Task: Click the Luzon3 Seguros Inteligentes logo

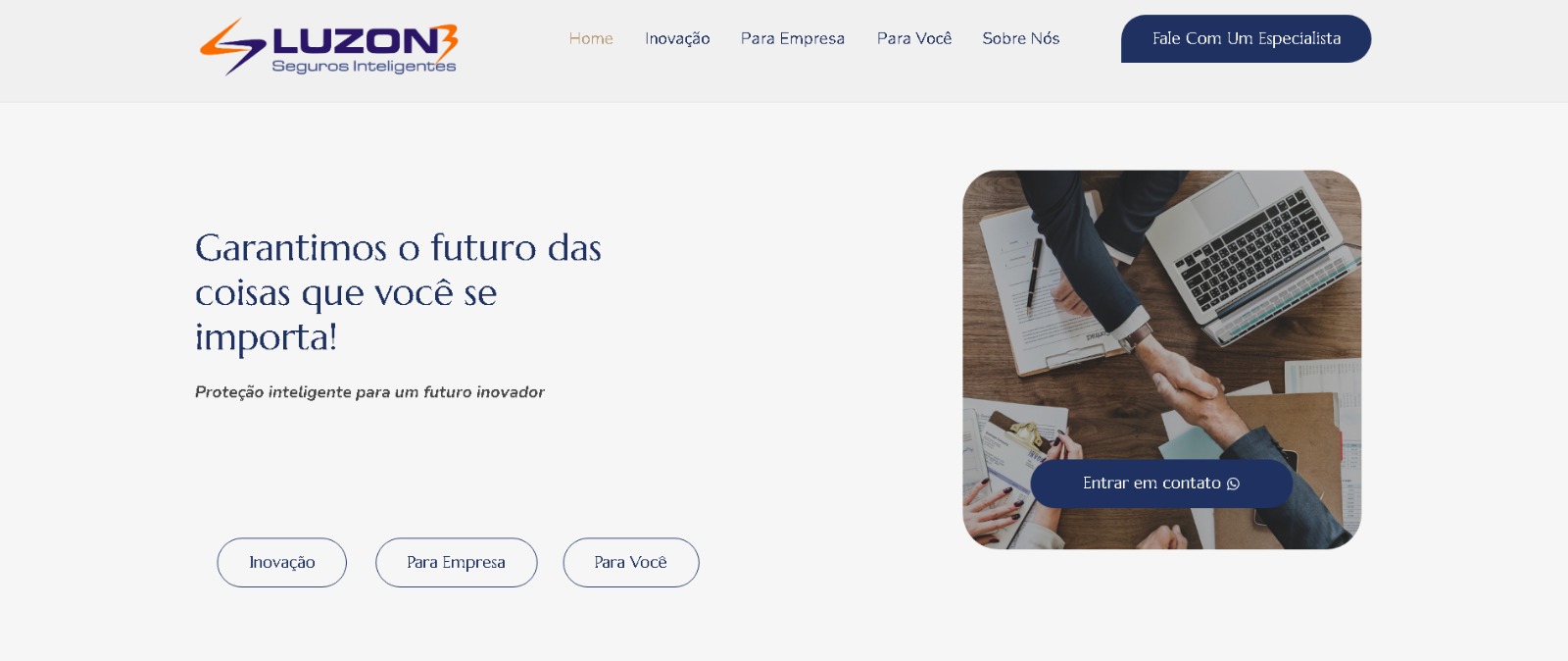Action: coord(328,46)
